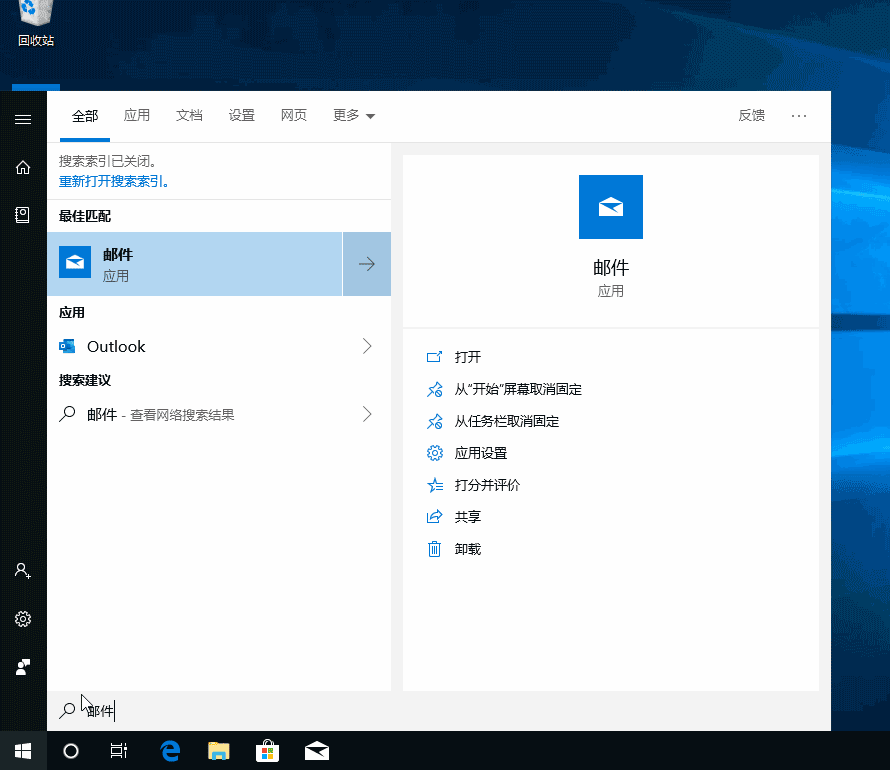Click the uninstall trash icon for Mail
Viewport: 890px width, 770px height.
pos(435,548)
